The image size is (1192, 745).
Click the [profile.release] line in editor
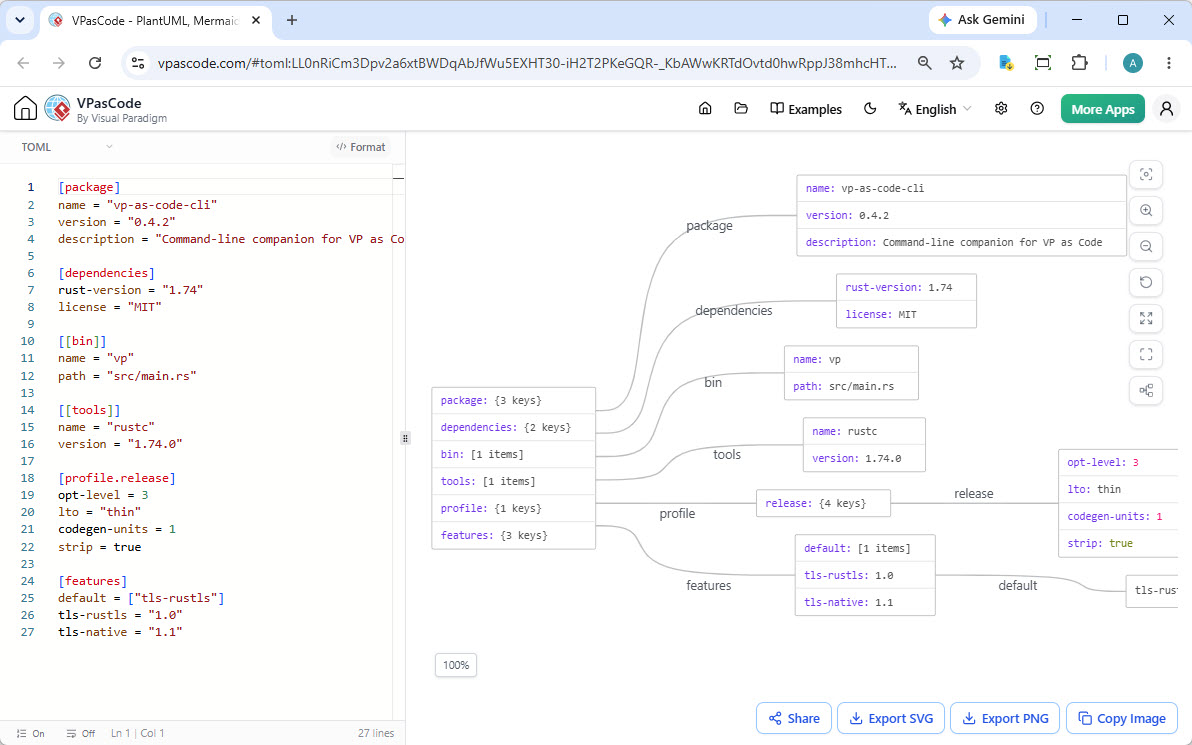[x=117, y=478]
